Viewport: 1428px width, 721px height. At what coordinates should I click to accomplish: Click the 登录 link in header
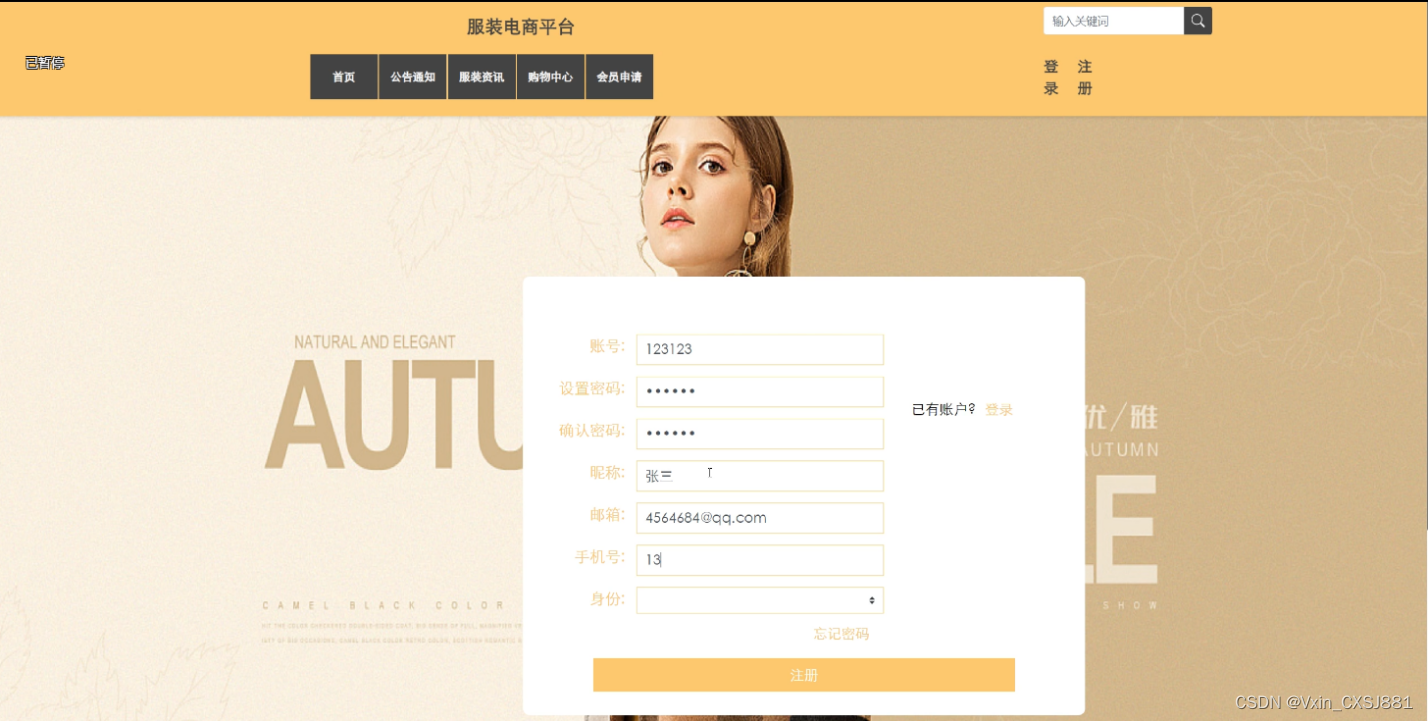[x=1051, y=78]
